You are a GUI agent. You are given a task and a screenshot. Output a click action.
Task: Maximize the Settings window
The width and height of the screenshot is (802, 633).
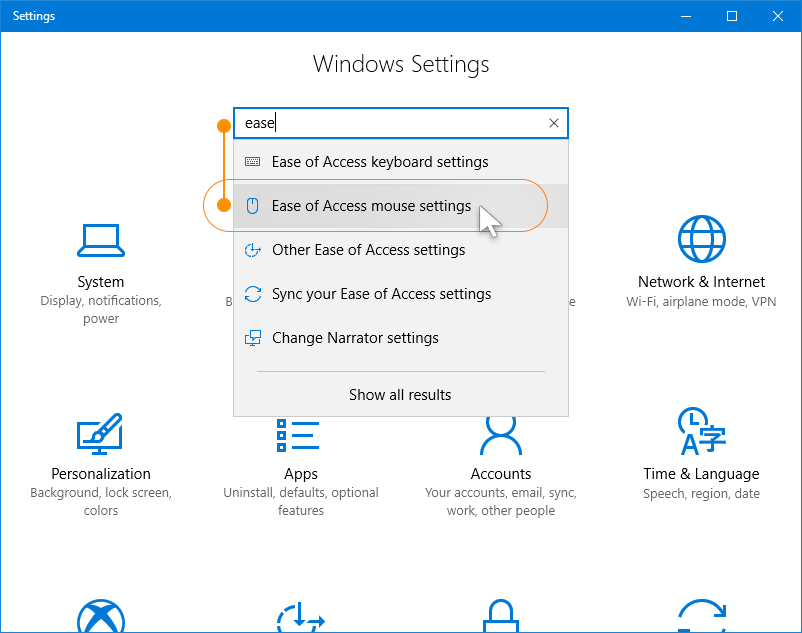[x=732, y=16]
